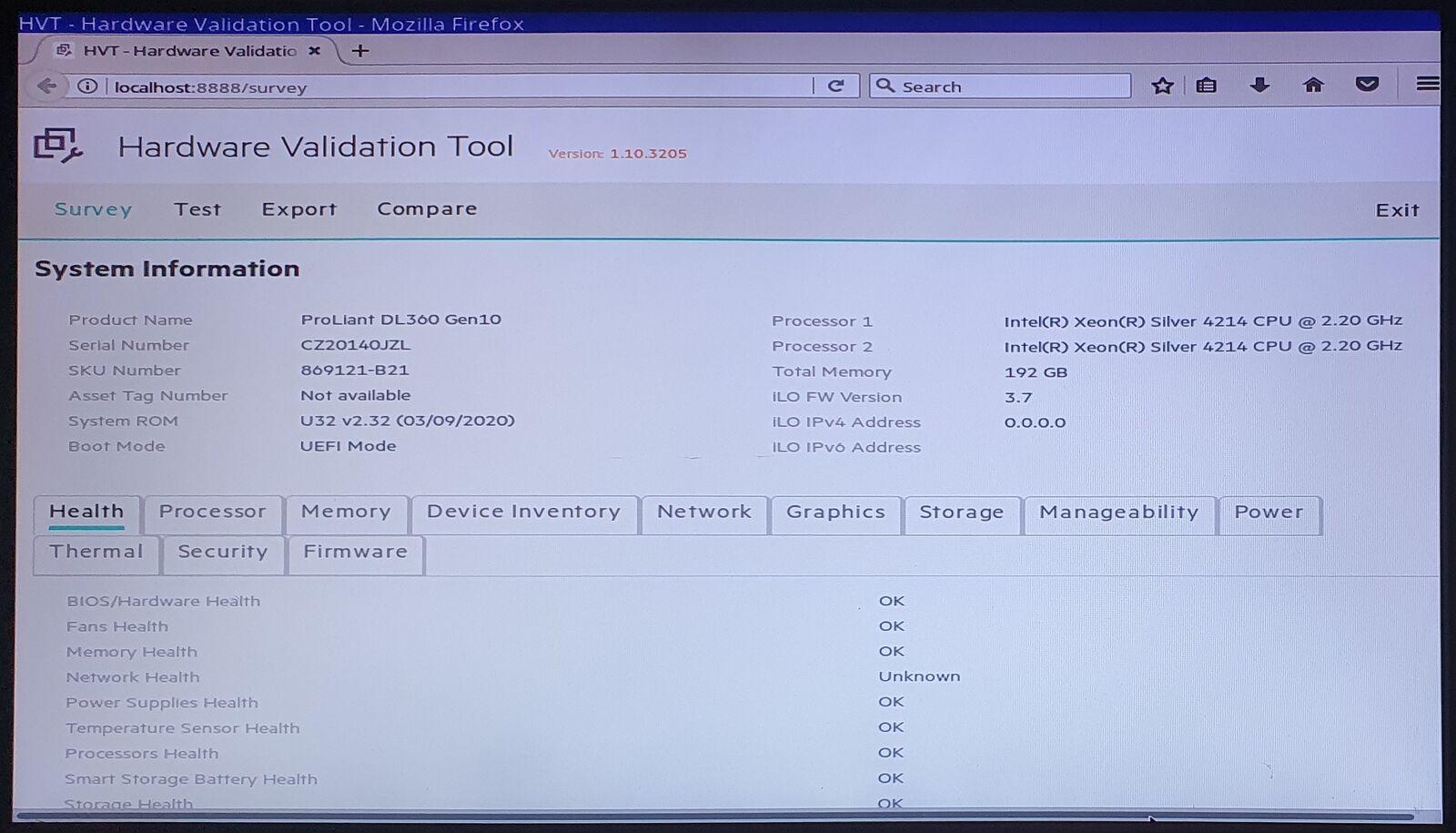The image size is (1456, 833).
Task: Open the downloads arrow icon
Action: [1259, 86]
